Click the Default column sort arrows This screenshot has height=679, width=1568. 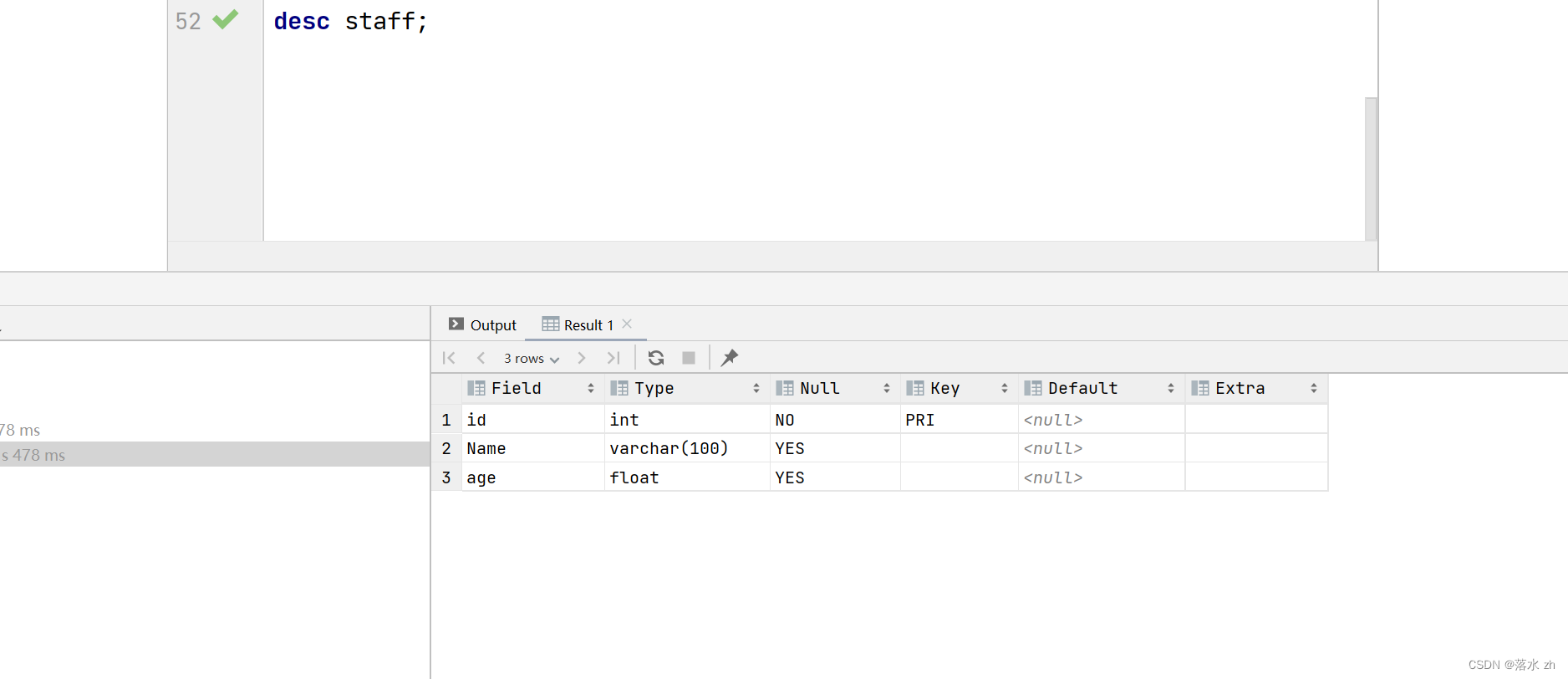point(1171,388)
